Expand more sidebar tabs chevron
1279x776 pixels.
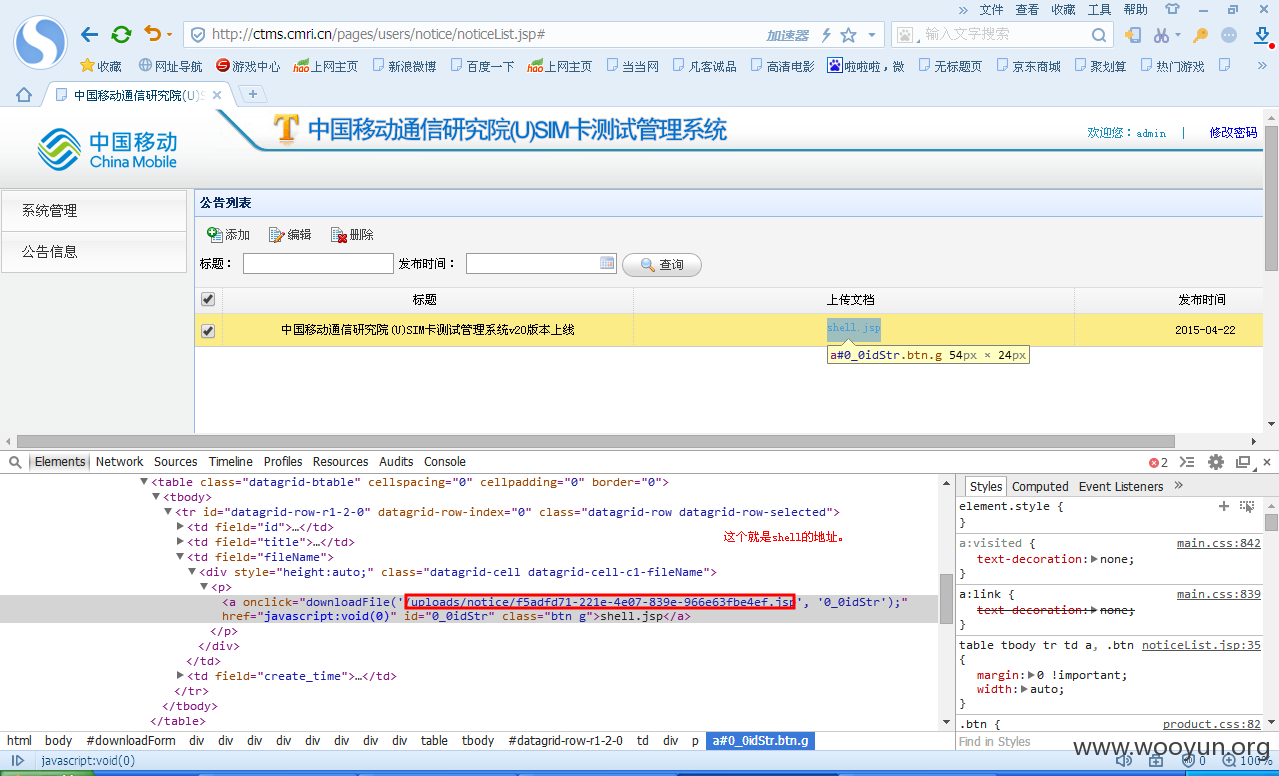tap(1179, 486)
